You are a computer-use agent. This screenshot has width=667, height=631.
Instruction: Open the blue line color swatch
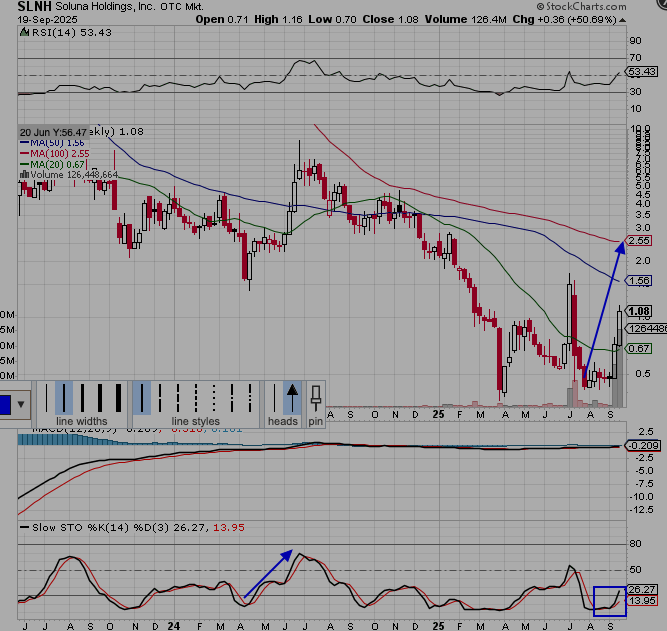click(x=5, y=404)
